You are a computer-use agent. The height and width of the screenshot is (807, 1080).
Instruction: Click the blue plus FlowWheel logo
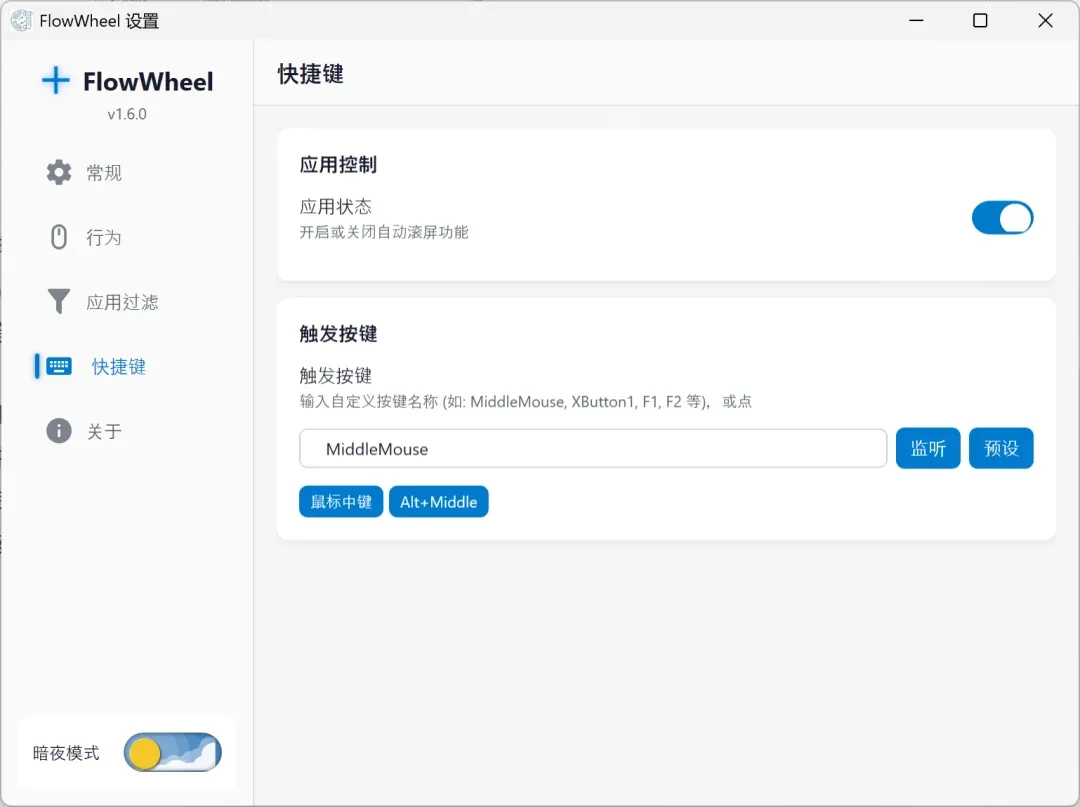56,81
